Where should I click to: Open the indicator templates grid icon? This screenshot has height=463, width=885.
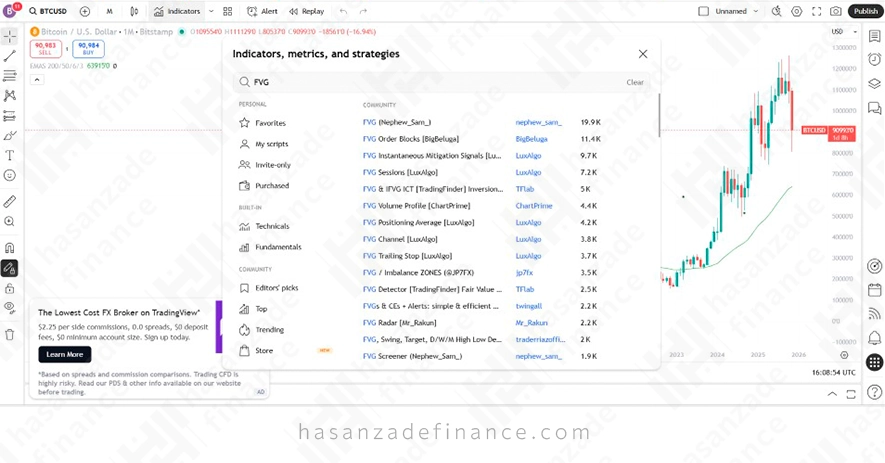click(227, 11)
